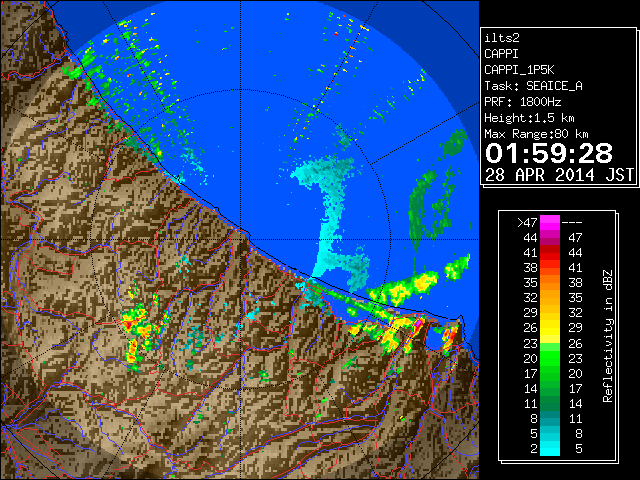Select the 'PRF: 1800Hz' text

point(523,102)
